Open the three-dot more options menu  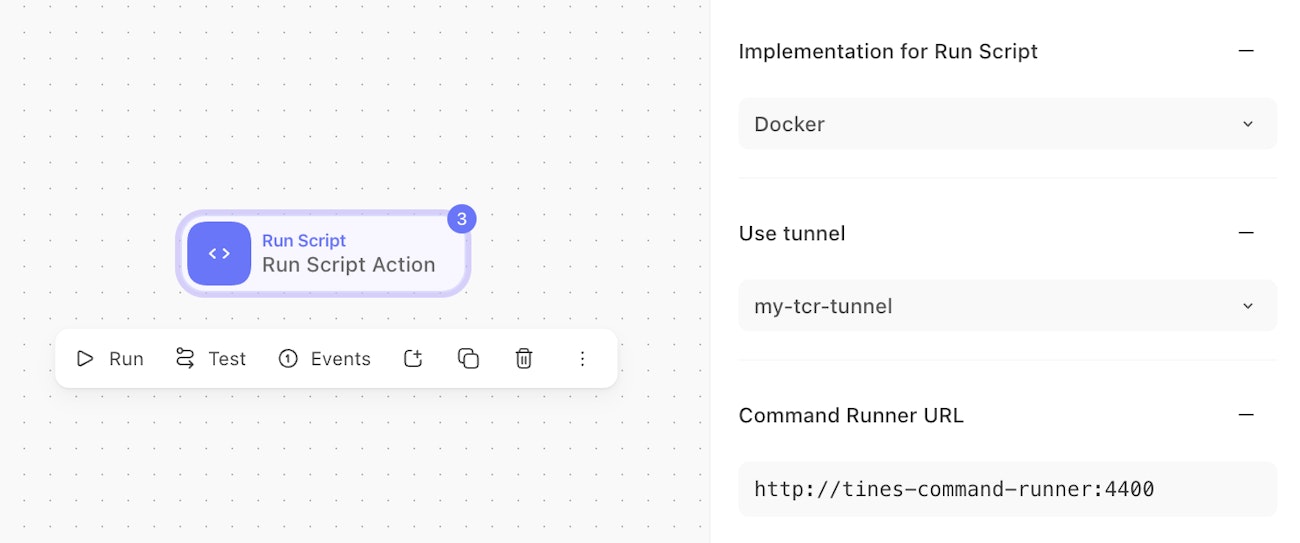(x=583, y=359)
